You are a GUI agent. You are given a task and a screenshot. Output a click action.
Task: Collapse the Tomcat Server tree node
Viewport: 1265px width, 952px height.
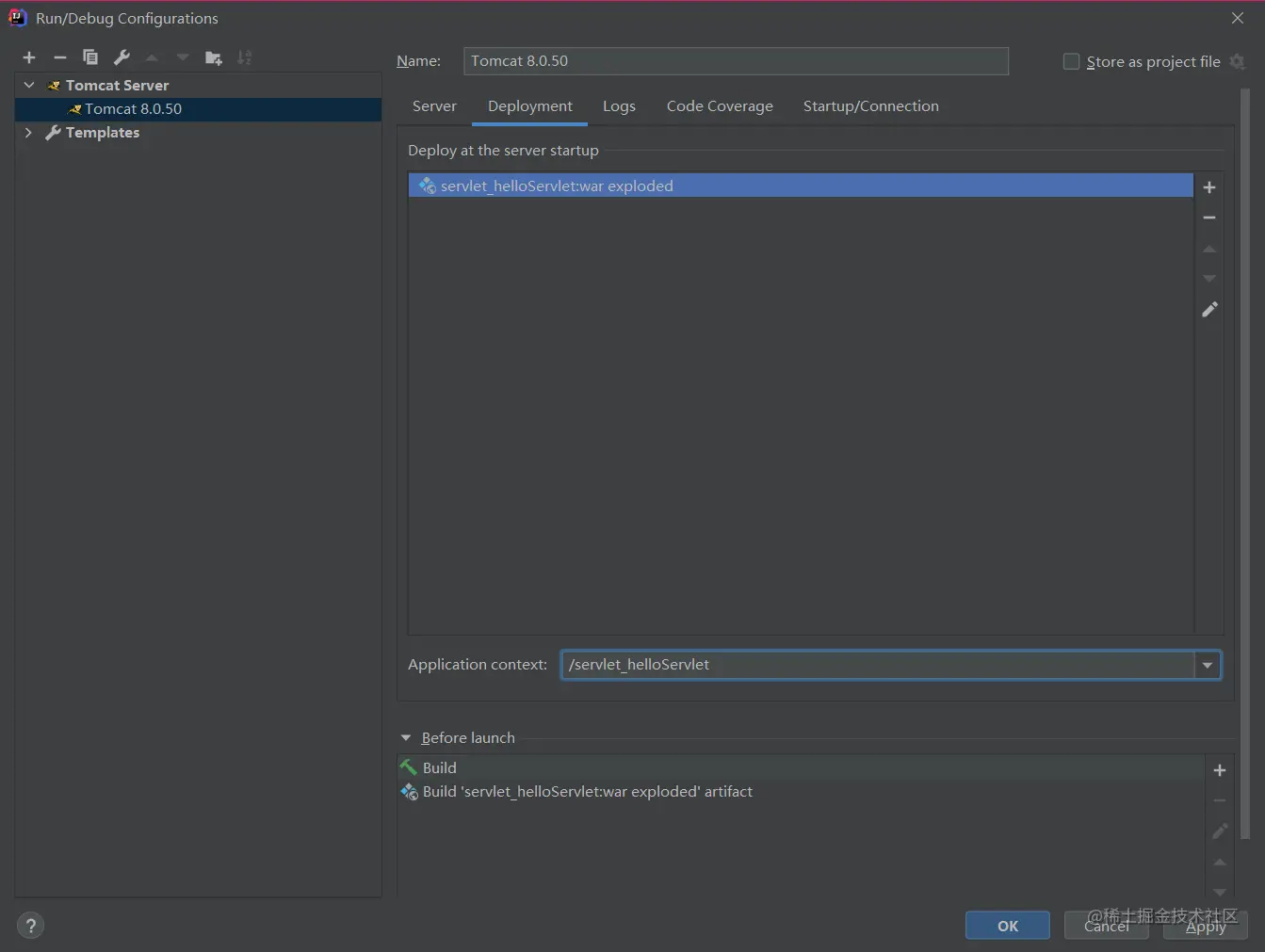pyautogui.click(x=29, y=85)
